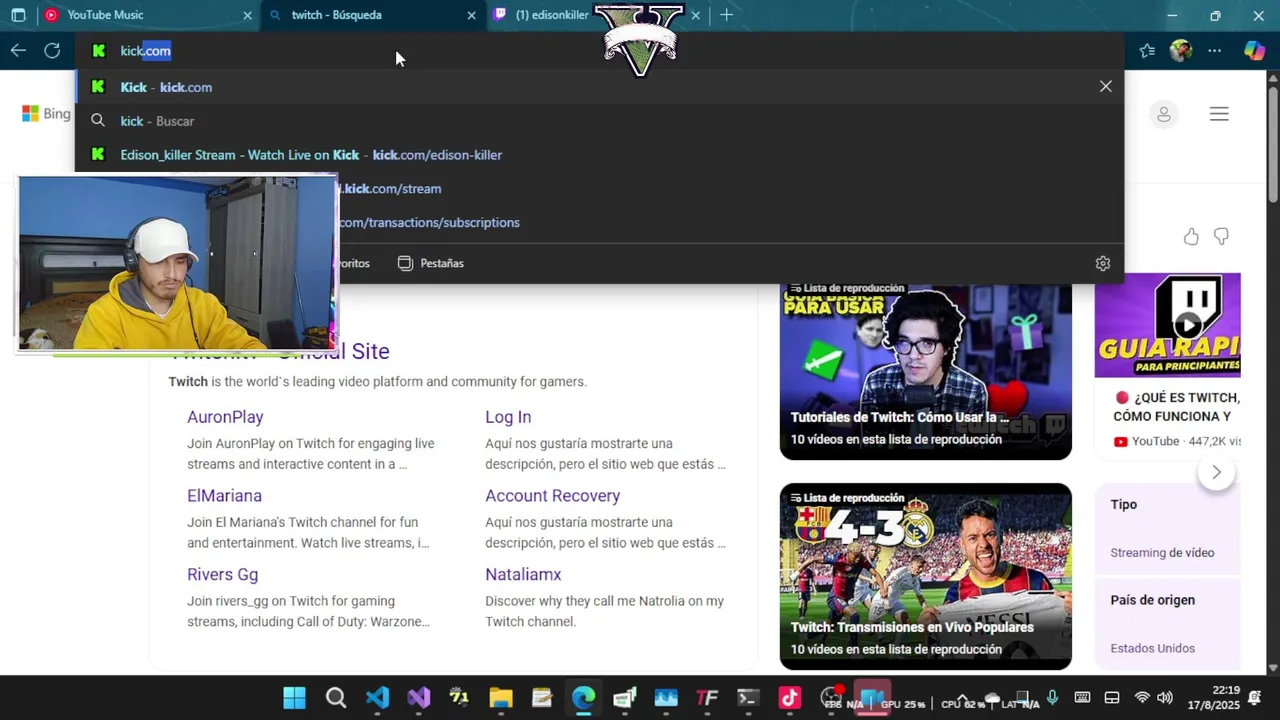1280x720 pixels.
Task: Click into the address bar with kick.com
Action: (600, 51)
